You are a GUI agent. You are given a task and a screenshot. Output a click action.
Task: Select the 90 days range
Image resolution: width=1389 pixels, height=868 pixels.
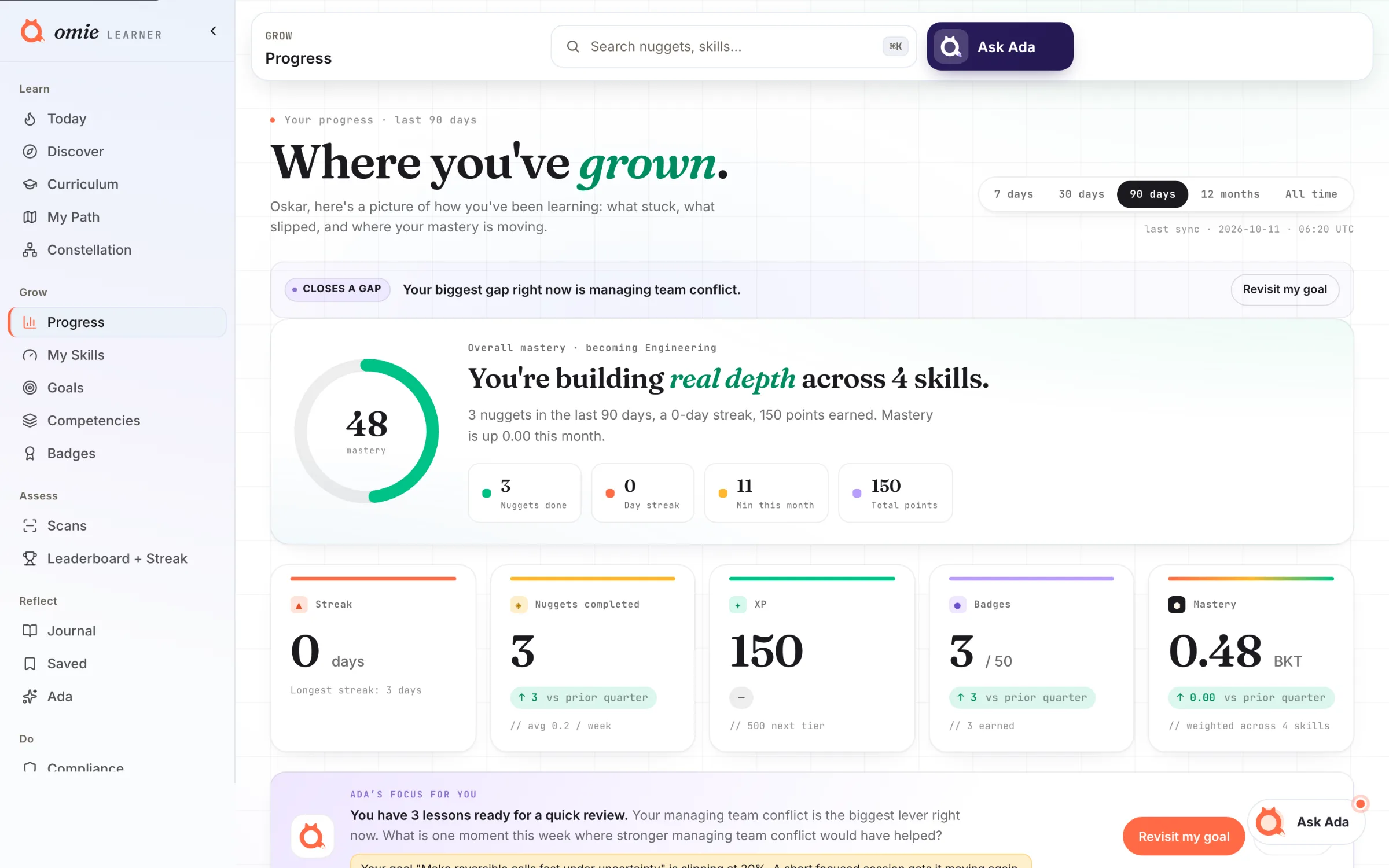tap(1152, 194)
